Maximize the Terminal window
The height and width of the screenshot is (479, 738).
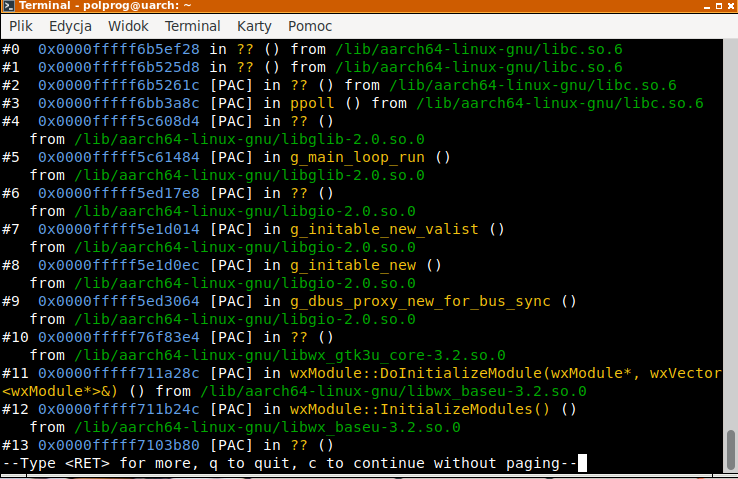pyautogui.click(x=719, y=6)
